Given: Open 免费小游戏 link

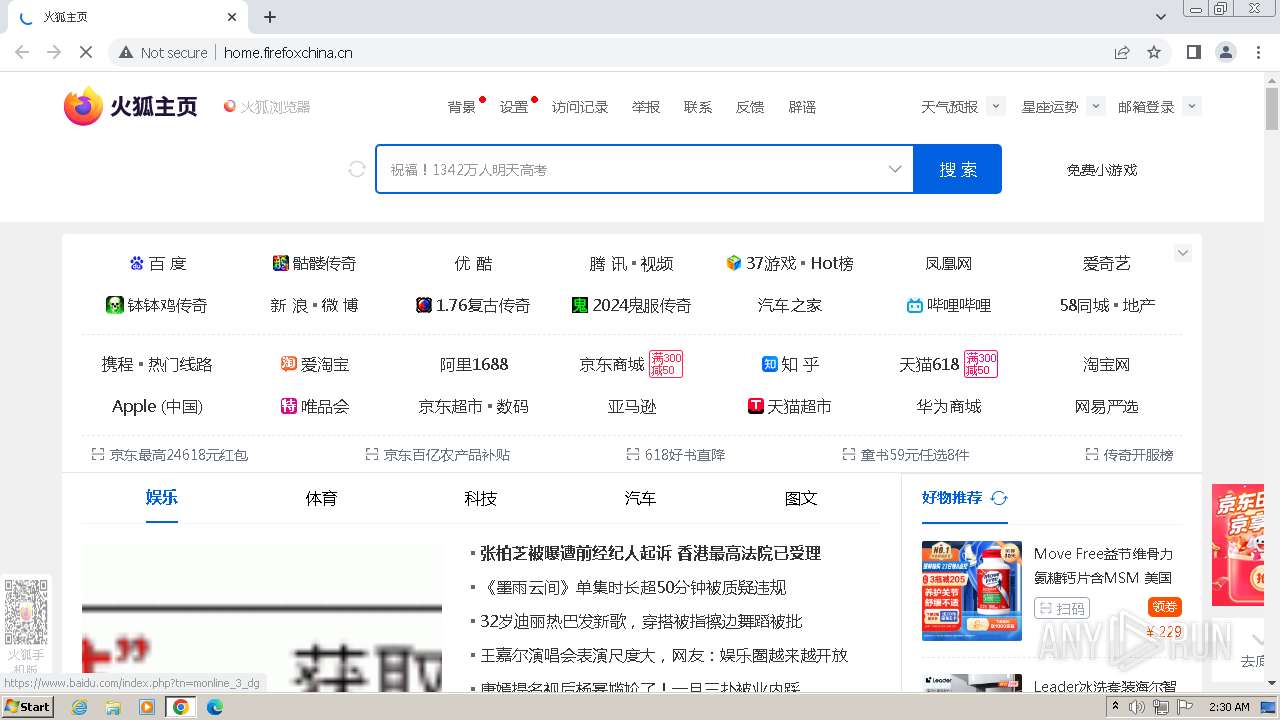Looking at the screenshot, I should click(x=1102, y=170).
